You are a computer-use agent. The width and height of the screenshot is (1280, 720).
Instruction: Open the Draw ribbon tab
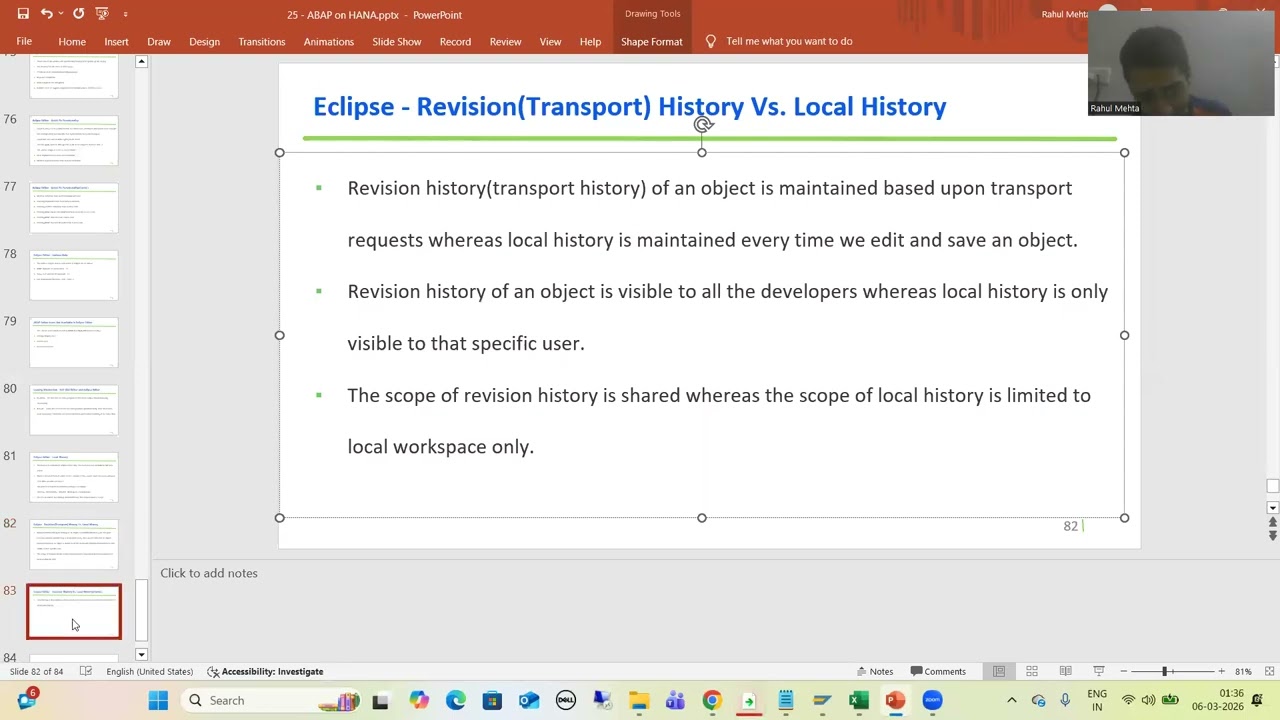159,41
